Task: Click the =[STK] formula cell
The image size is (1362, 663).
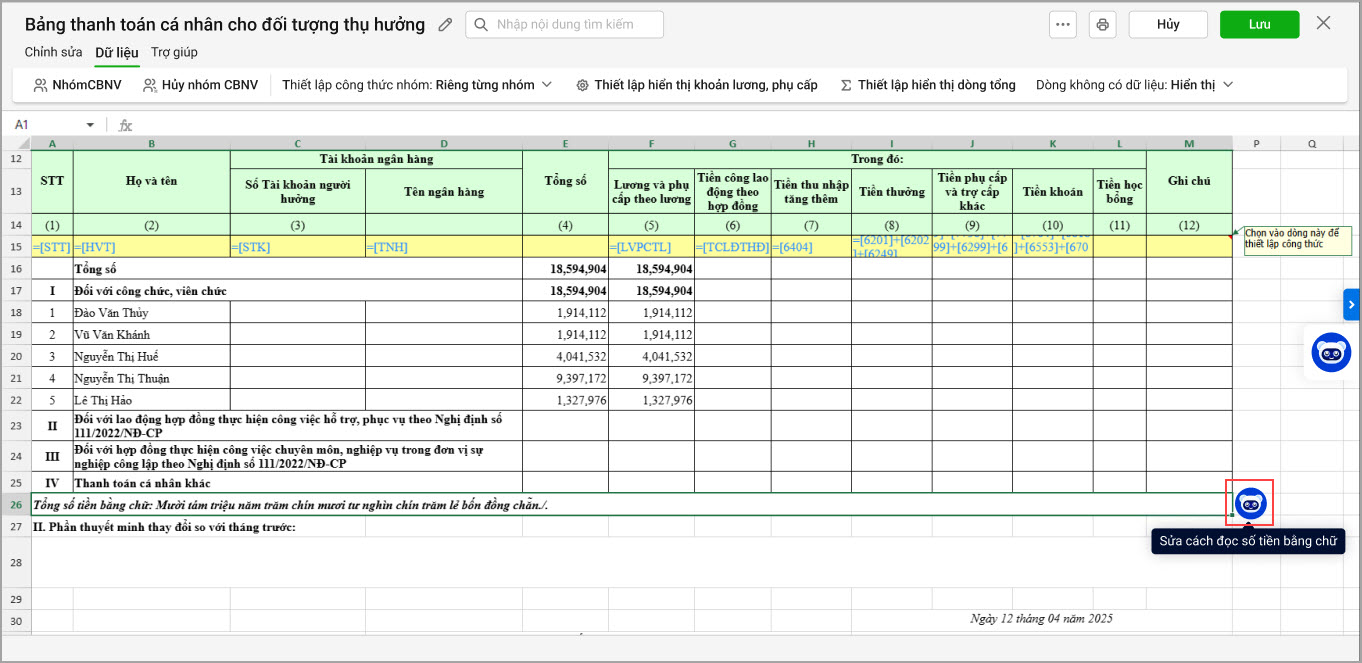Action: [x=298, y=247]
